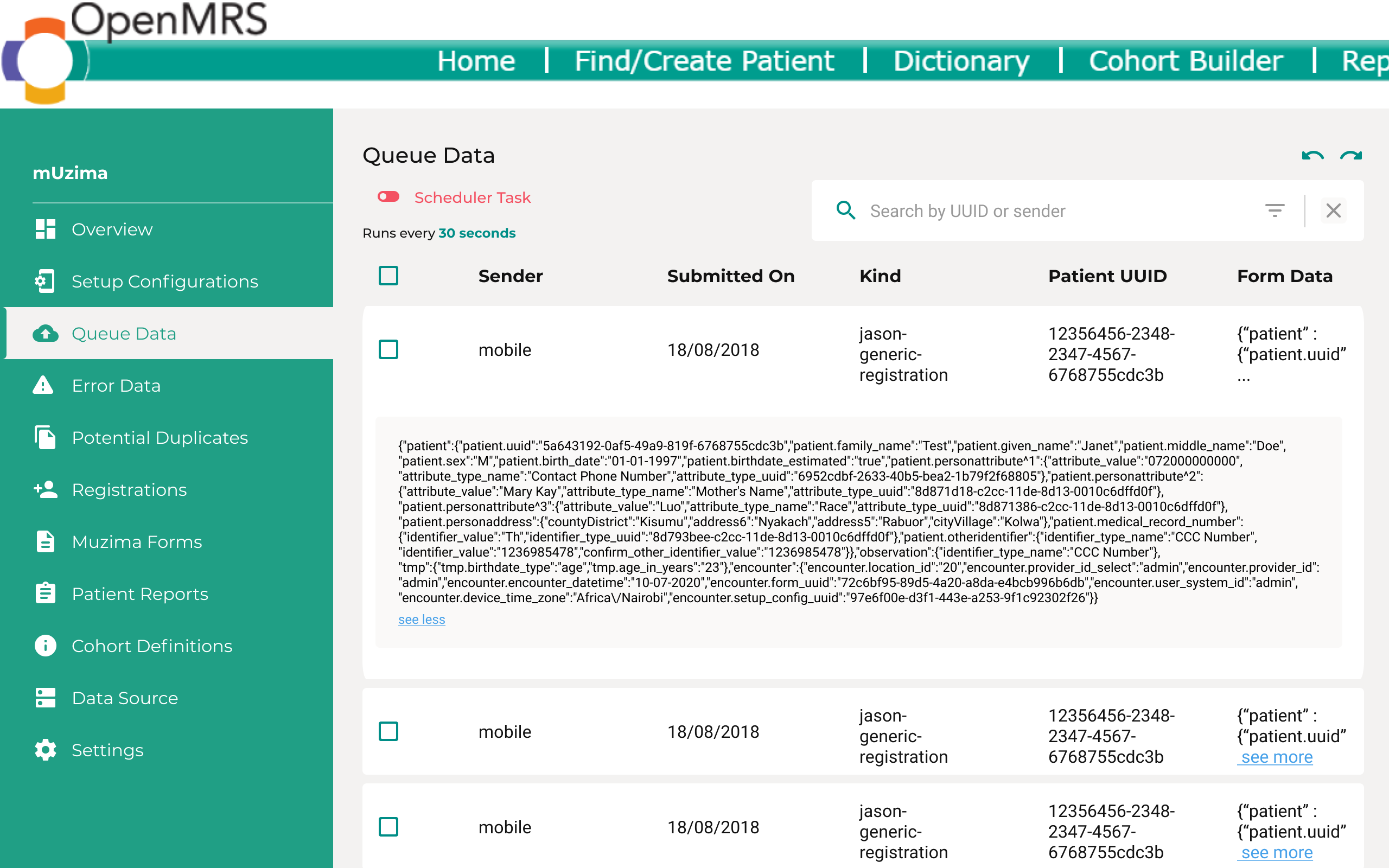Click the undo arrow icon
1389x868 pixels.
coord(1312,156)
